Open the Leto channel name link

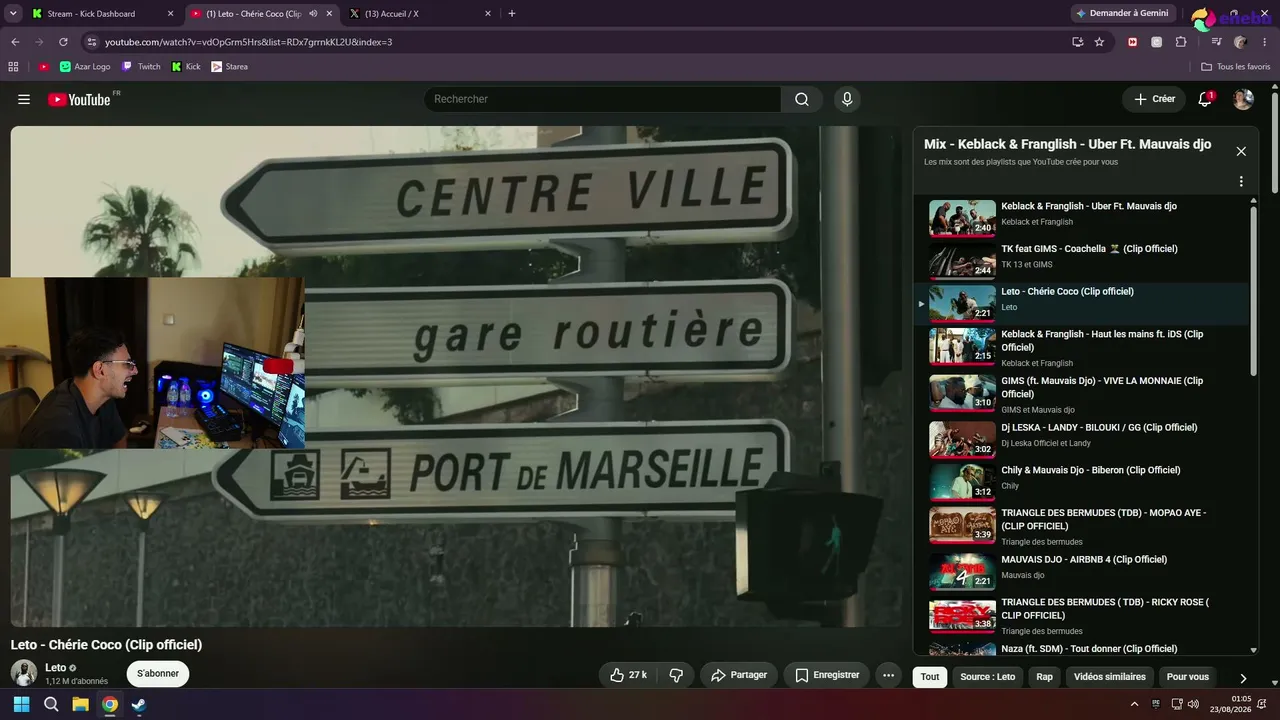point(55,667)
